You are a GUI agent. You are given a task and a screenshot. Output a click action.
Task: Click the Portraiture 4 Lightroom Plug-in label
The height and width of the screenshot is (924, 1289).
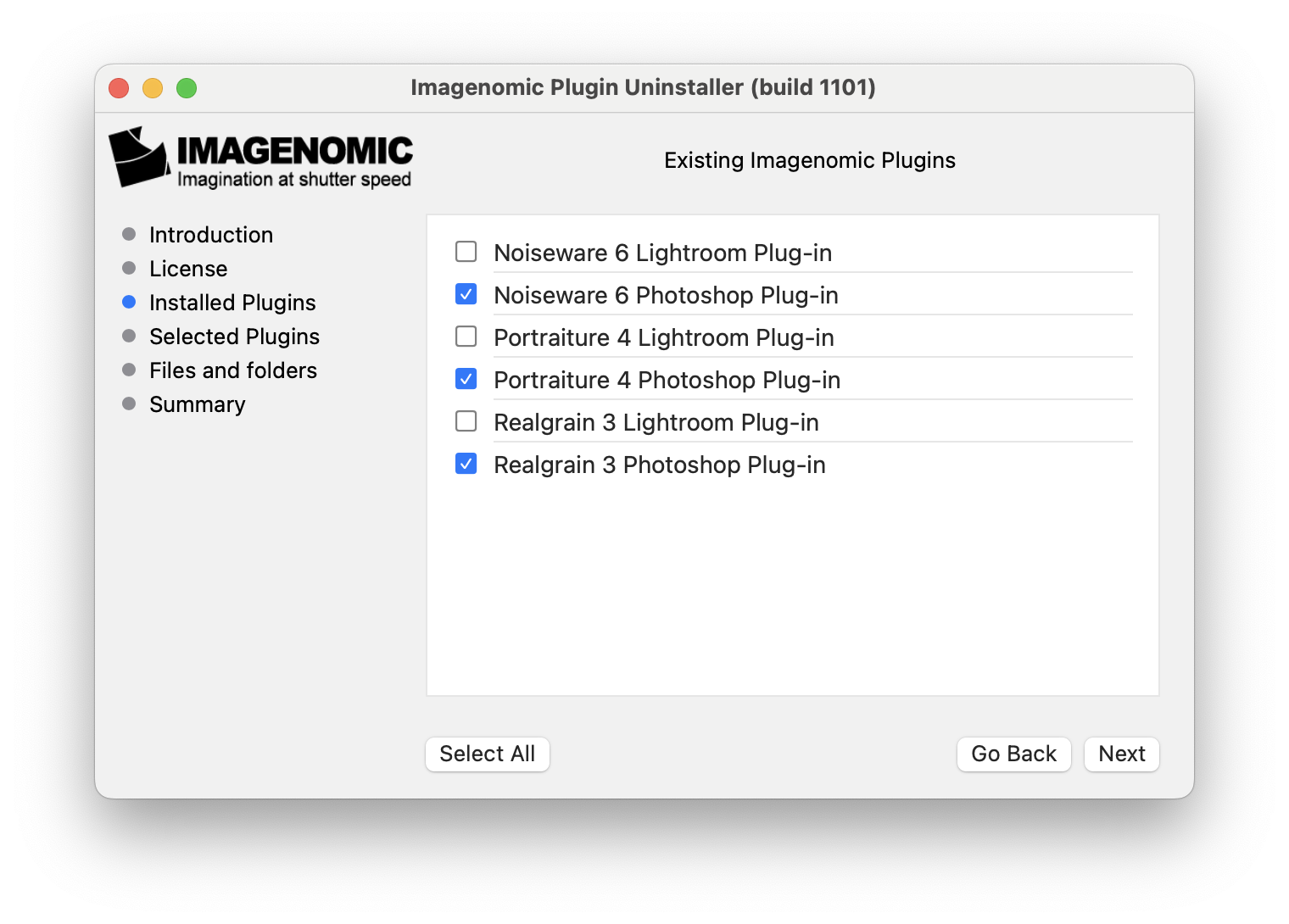click(664, 337)
